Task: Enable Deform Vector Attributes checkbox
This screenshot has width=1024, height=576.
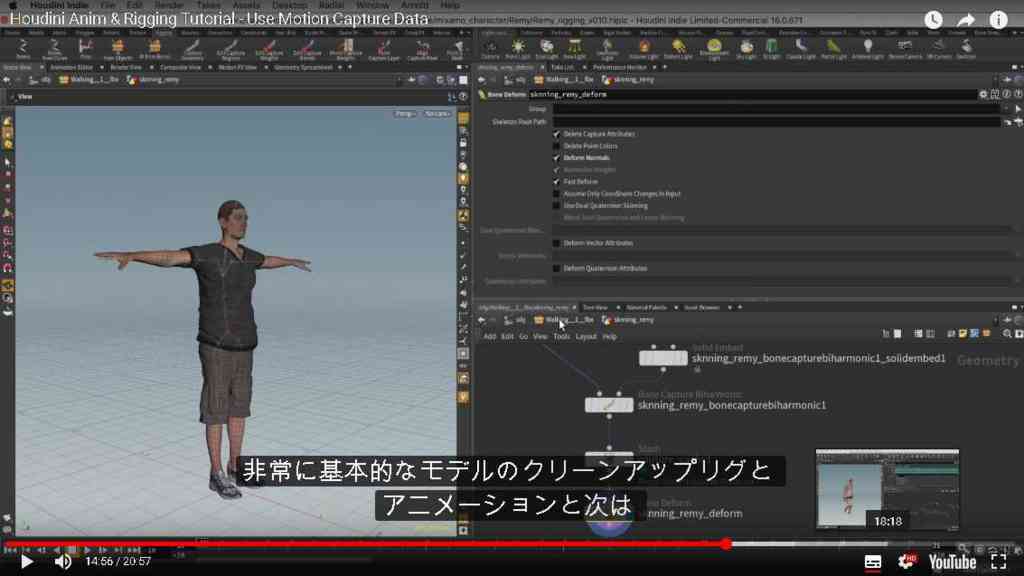Action: 556,243
